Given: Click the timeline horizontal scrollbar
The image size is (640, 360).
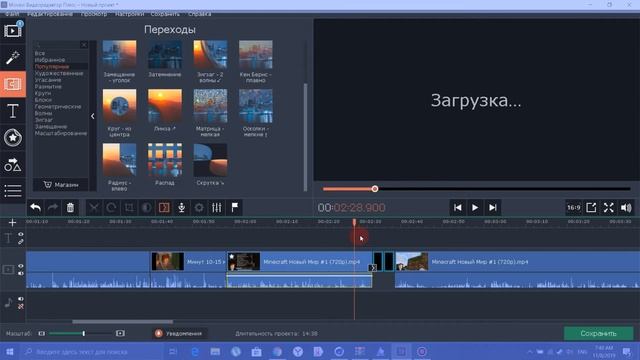Looking at the screenshot, I should coord(122,322).
